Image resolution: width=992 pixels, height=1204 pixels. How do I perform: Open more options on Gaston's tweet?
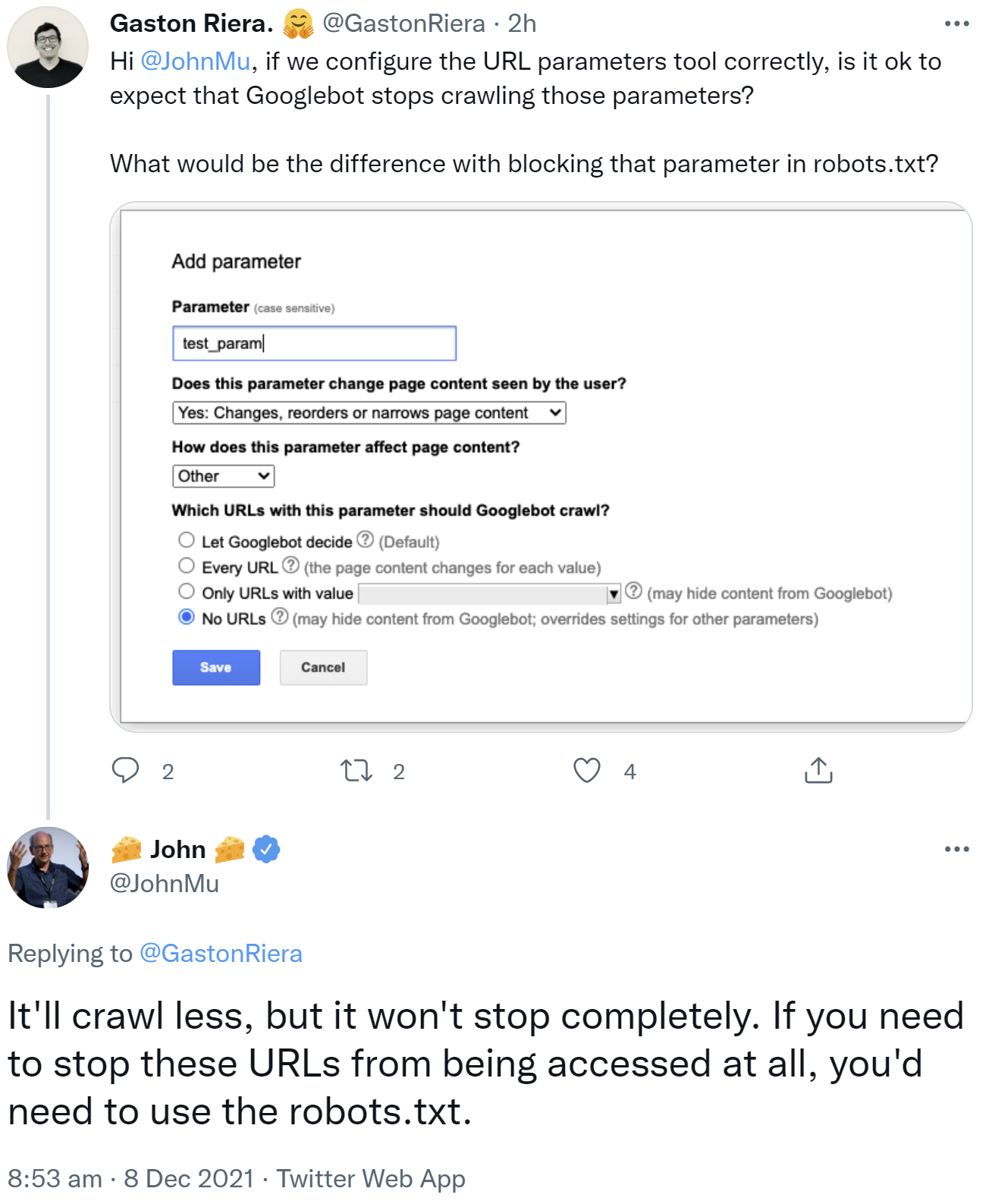tap(956, 23)
